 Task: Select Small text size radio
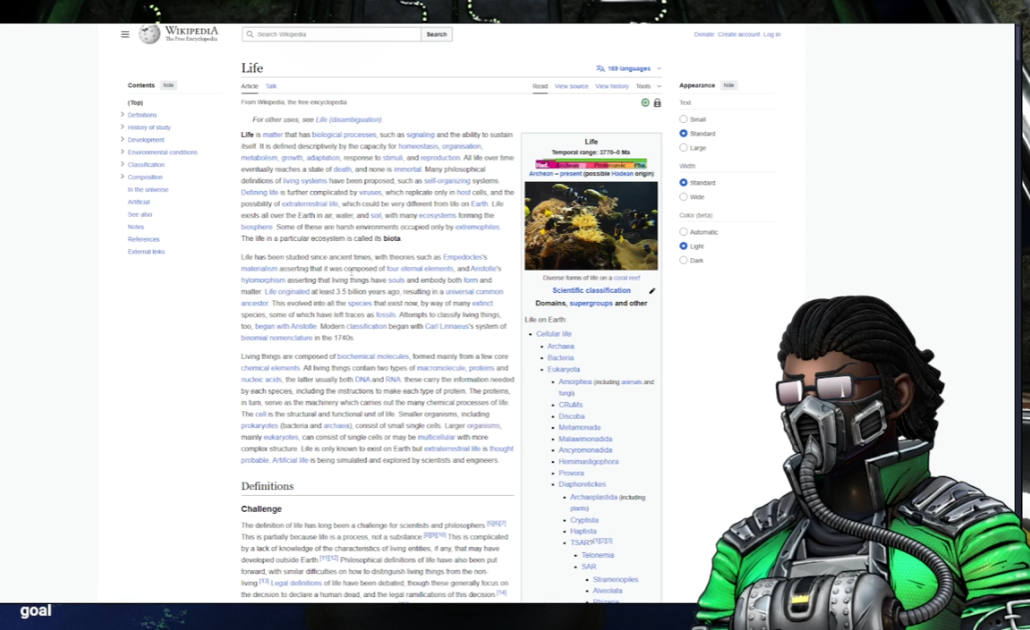click(683, 119)
